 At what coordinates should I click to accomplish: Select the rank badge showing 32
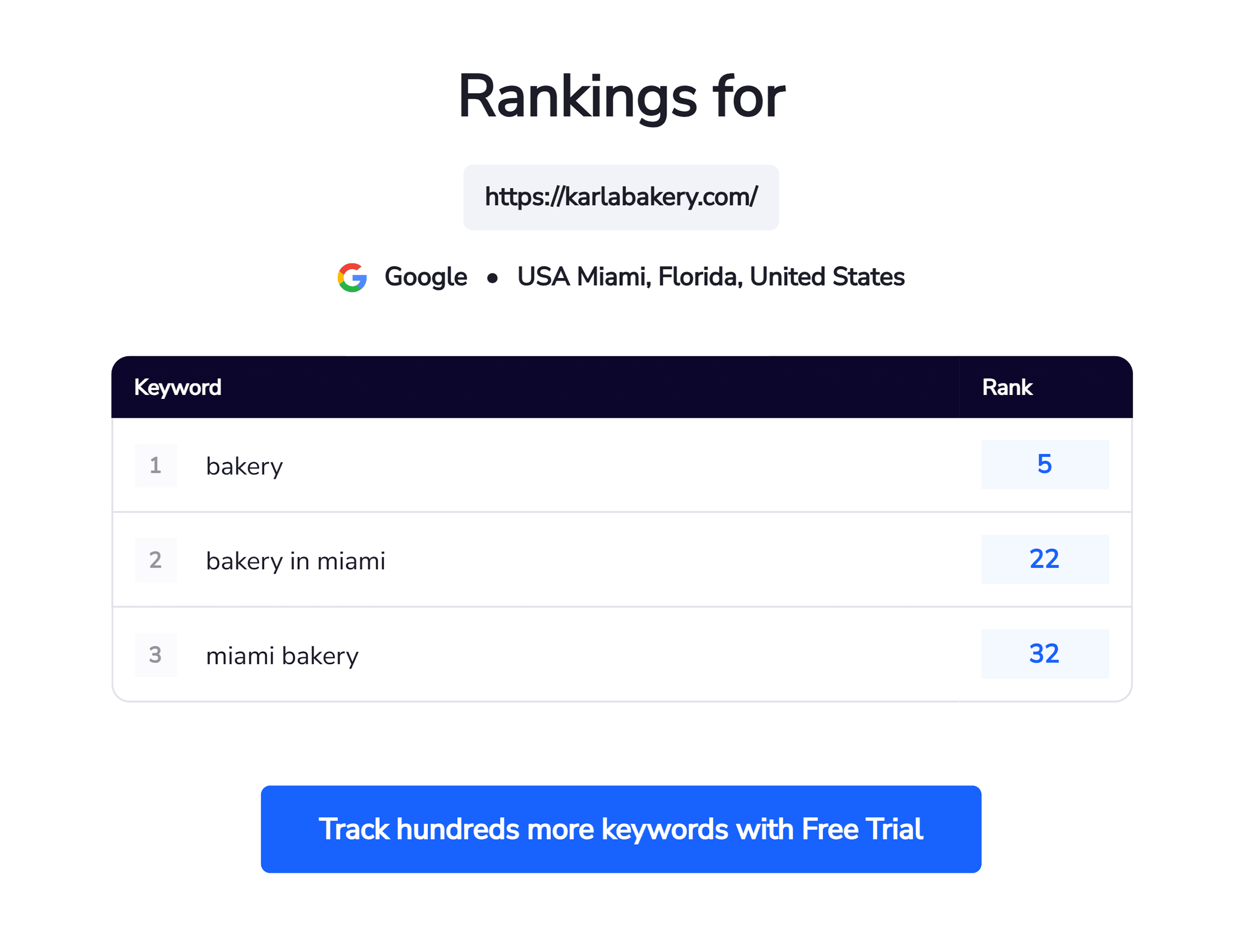[x=1045, y=654]
